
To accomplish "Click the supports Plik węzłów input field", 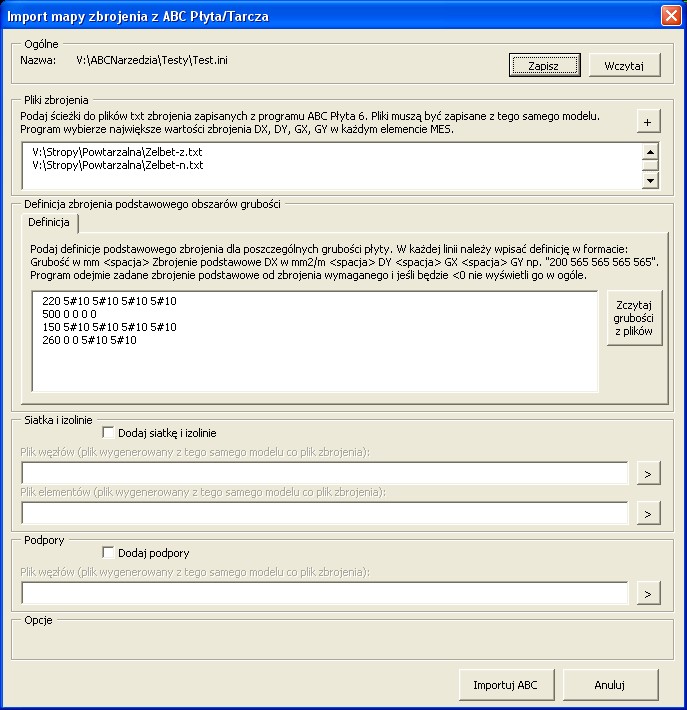I will point(325,593).
